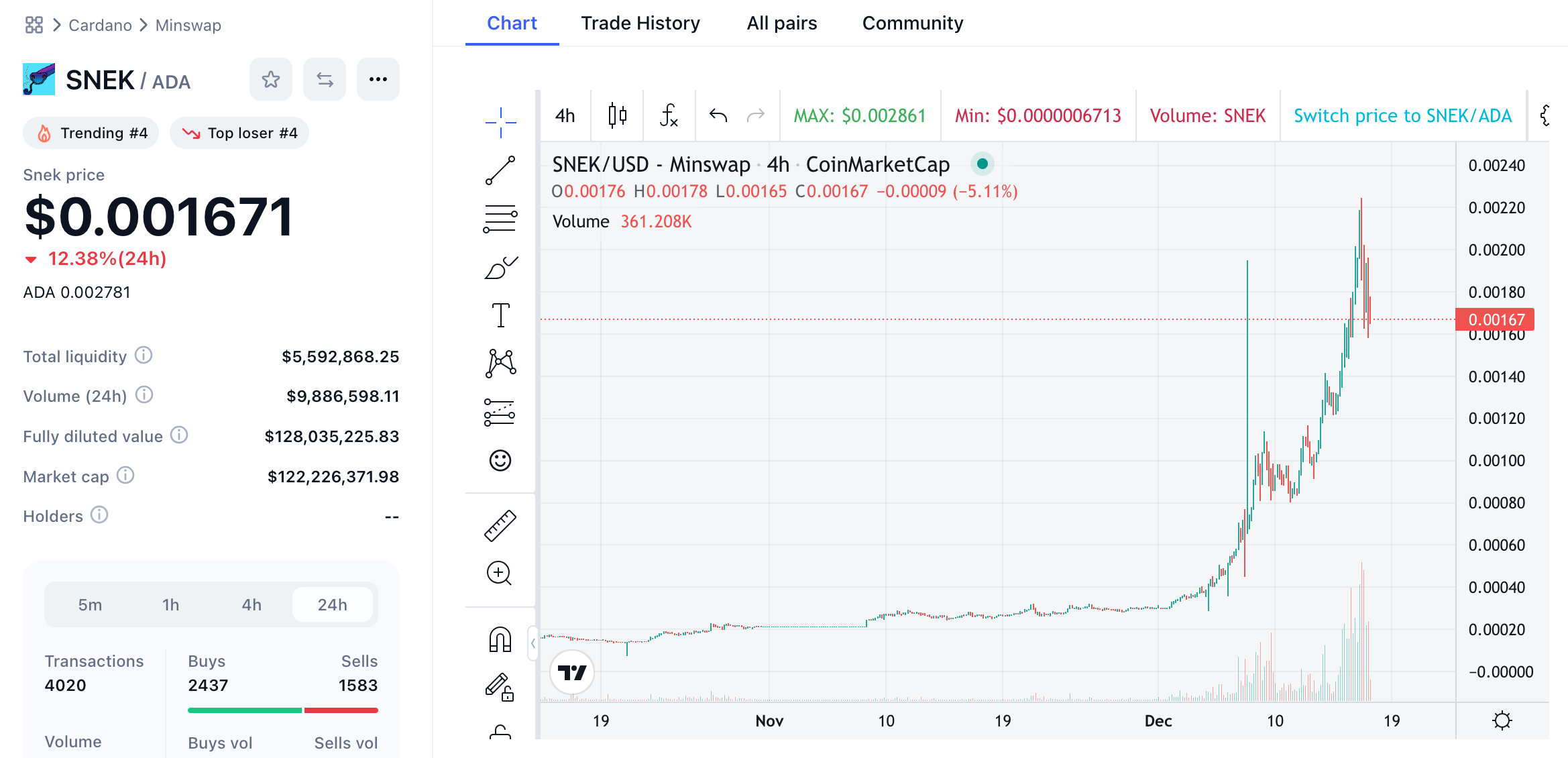Viewport: 1568px width, 758px height.
Task: Go to Cardano breadcrumb link
Action: coord(100,25)
